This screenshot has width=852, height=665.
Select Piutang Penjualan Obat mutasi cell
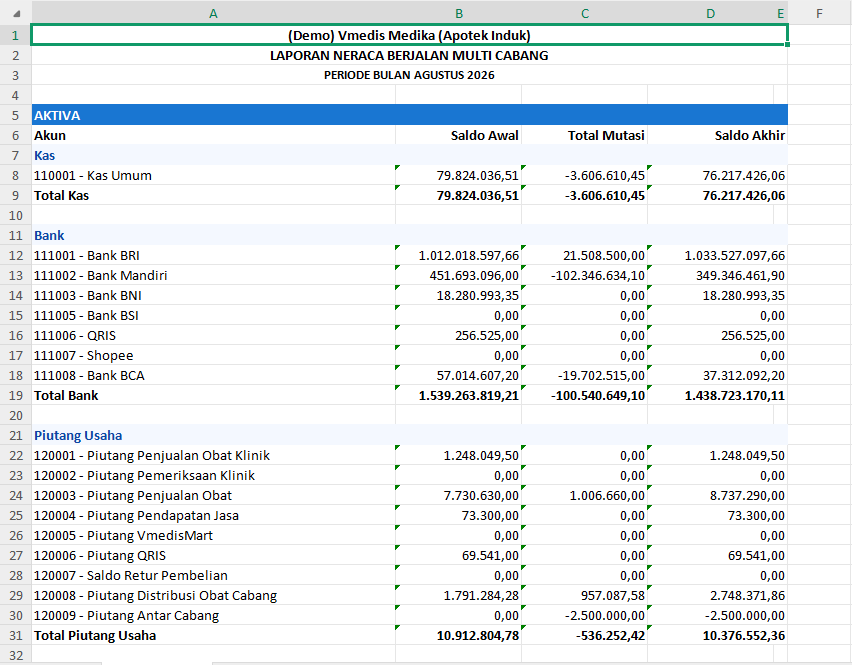(585, 495)
